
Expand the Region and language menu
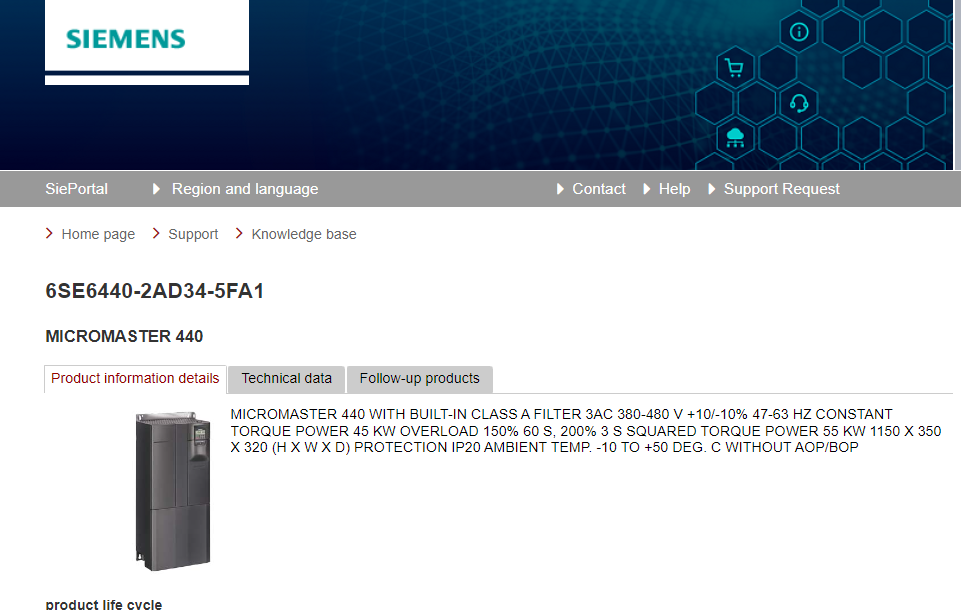[244, 189]
